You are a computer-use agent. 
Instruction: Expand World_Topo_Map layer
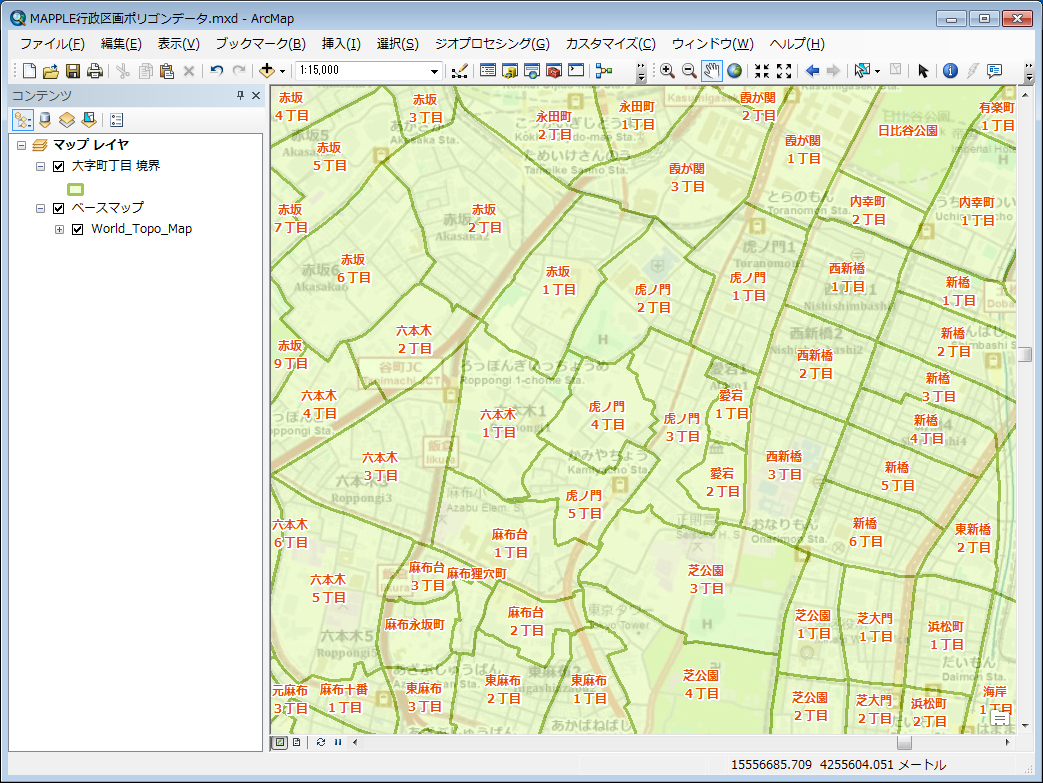pyautogui.click(x=59, y=230)
